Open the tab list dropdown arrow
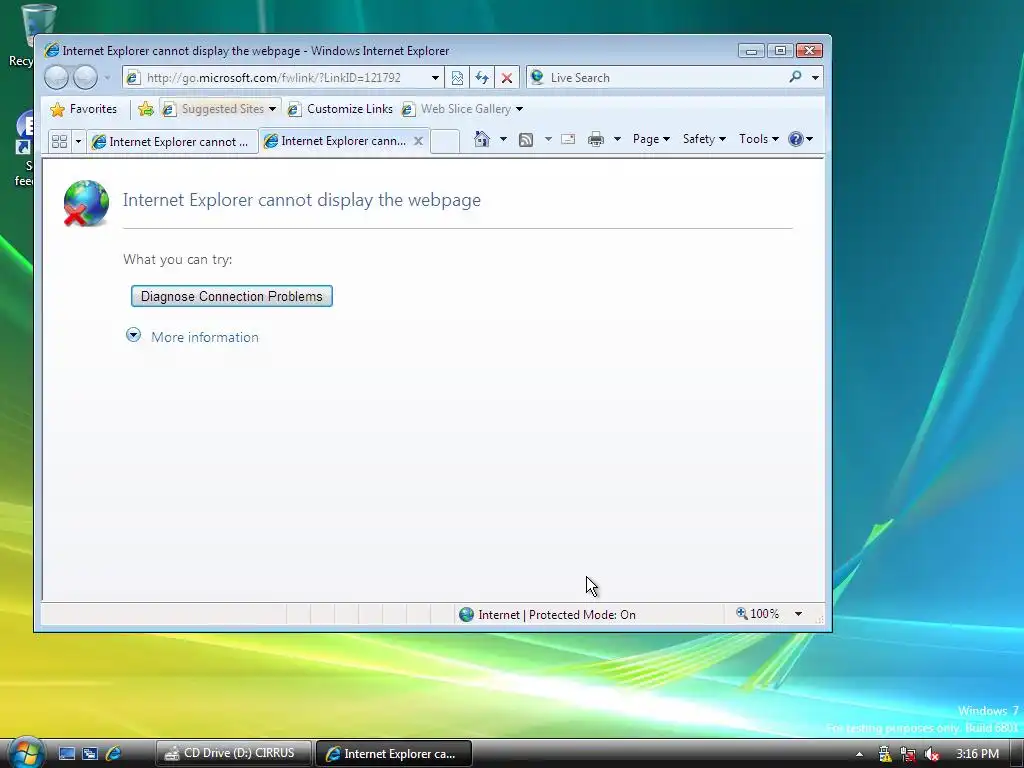 pyautogui.click(x=78, y=141)
